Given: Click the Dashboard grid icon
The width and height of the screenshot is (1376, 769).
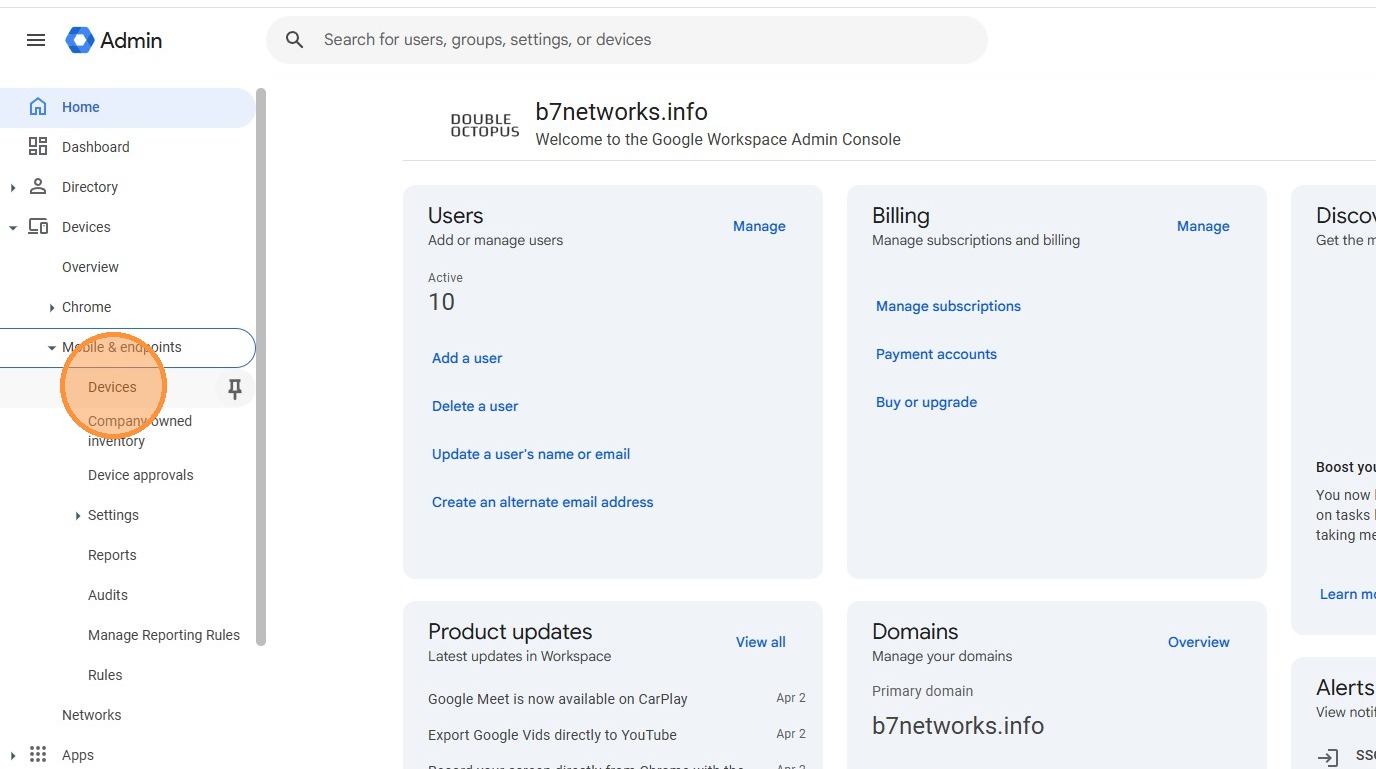Looking at the screenshot, I should (38, 147).
